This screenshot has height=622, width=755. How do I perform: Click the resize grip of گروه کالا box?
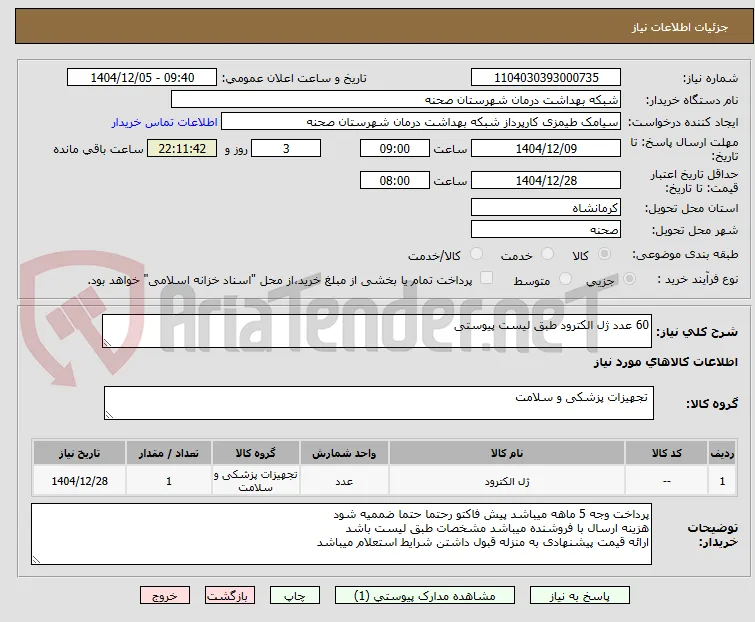click(109, 414)
